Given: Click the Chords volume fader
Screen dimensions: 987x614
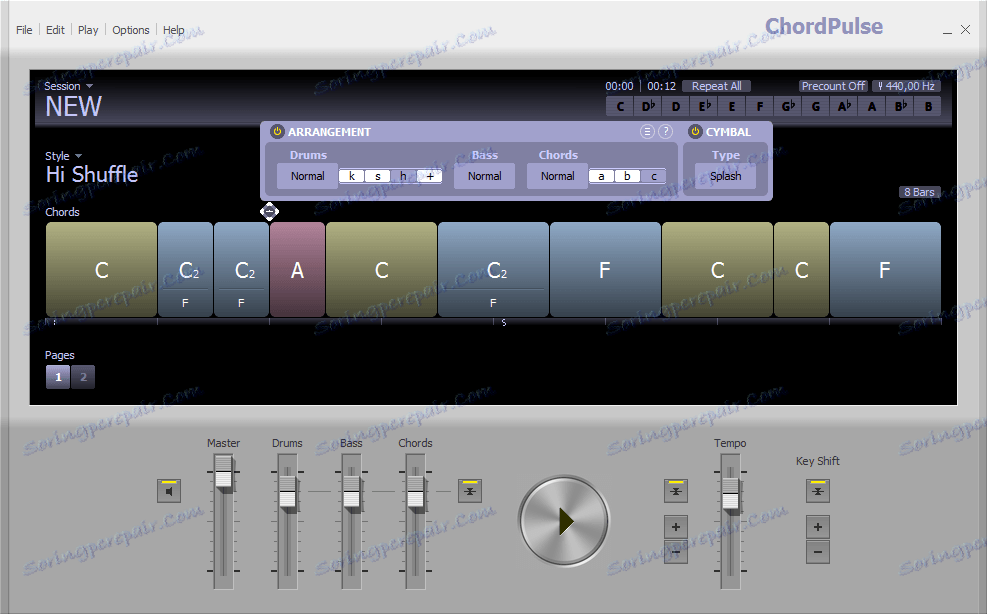Looking at the screenshot, I should (415, 494).
